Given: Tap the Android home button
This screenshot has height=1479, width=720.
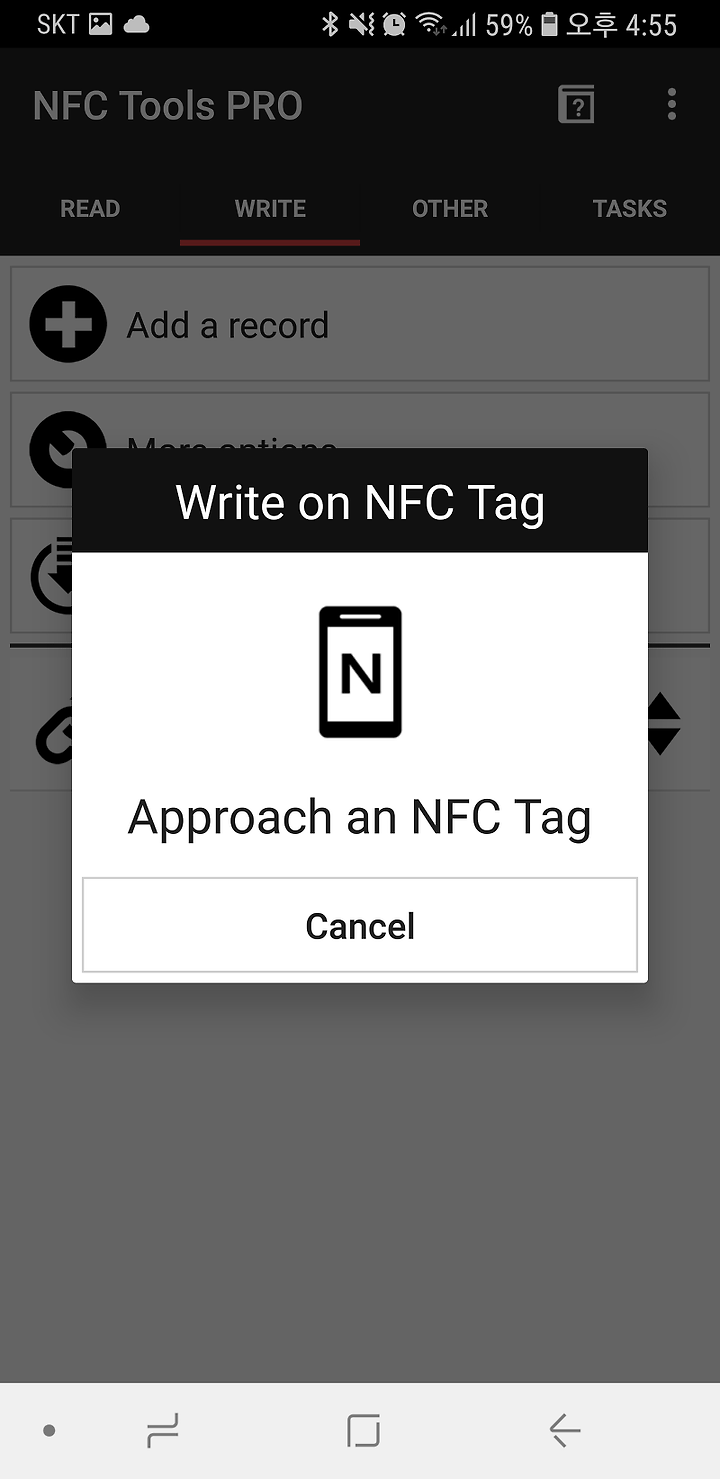Looking at the screenshot, I should [363, 1431].
